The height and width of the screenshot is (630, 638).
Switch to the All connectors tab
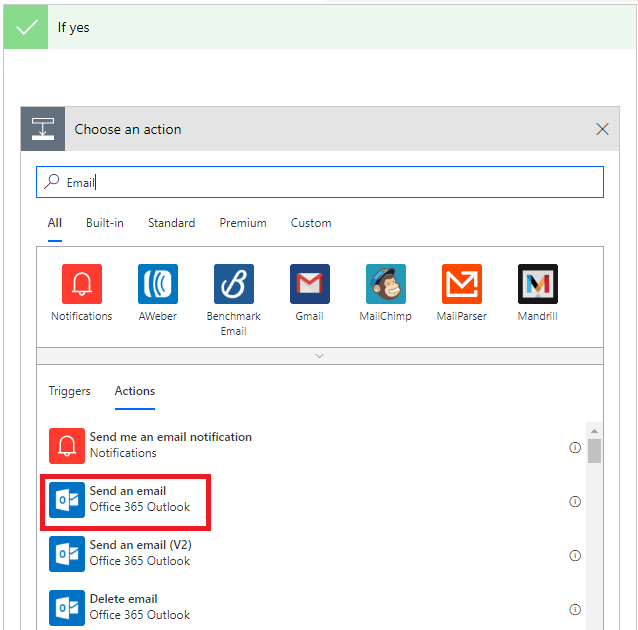pos(55,223)
